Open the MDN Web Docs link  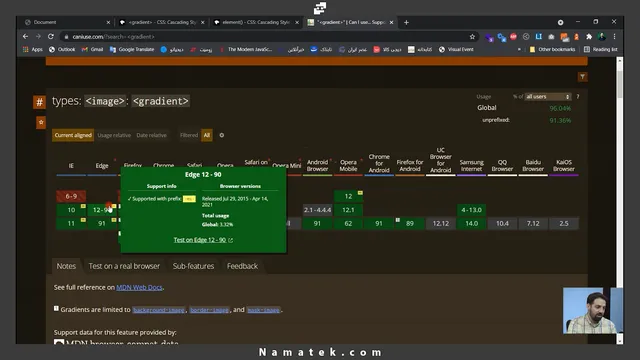click(x=139, y=287)
